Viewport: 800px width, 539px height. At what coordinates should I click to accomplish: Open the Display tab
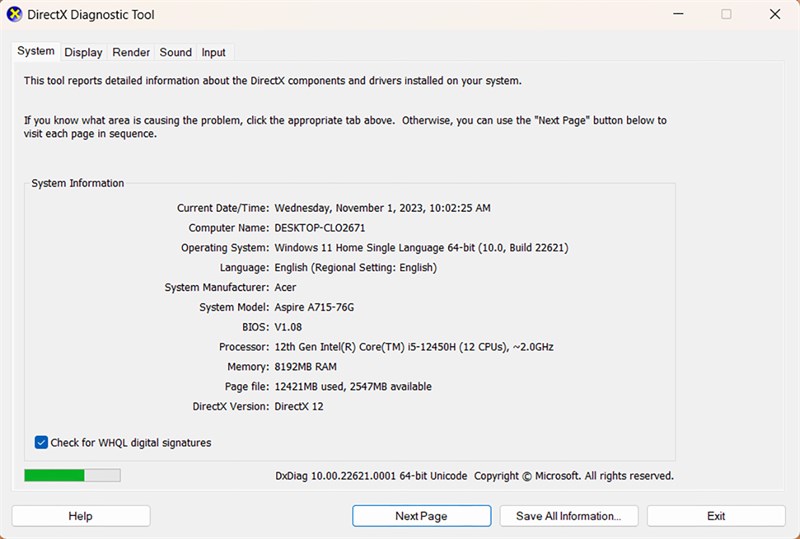(x=84, y=52)
